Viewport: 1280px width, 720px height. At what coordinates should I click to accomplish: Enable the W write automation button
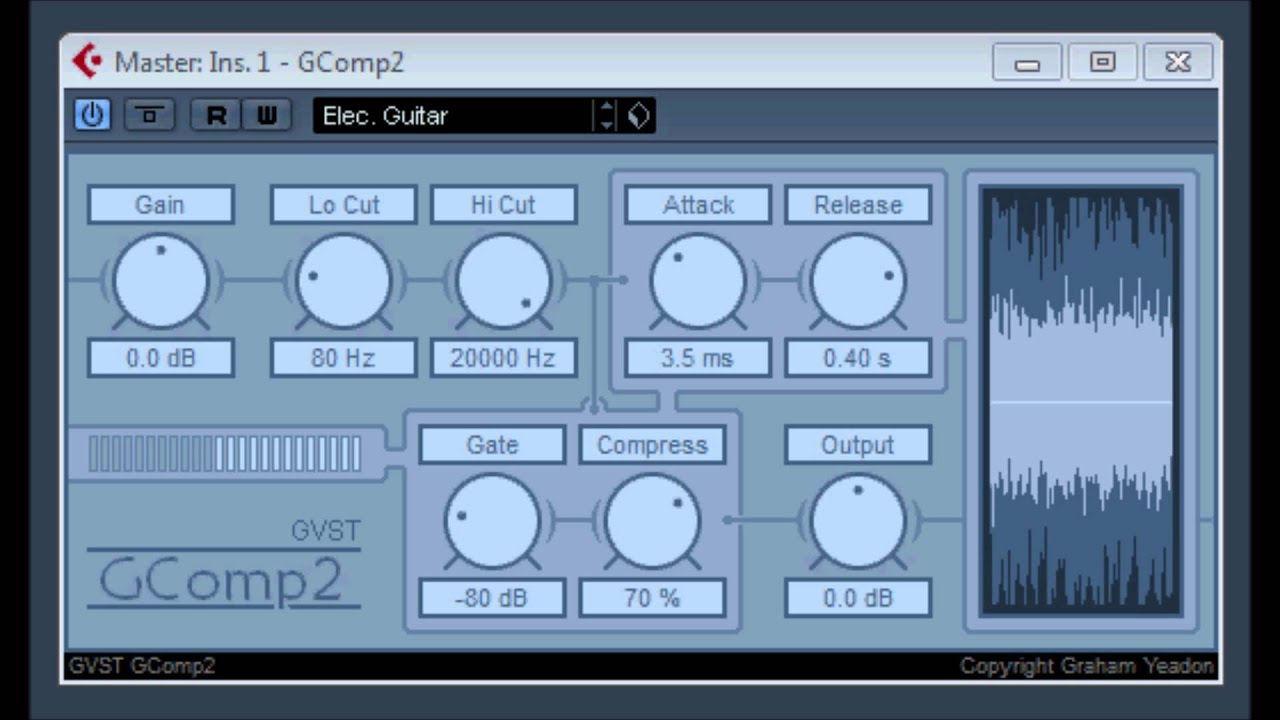(x=266, y=115)
